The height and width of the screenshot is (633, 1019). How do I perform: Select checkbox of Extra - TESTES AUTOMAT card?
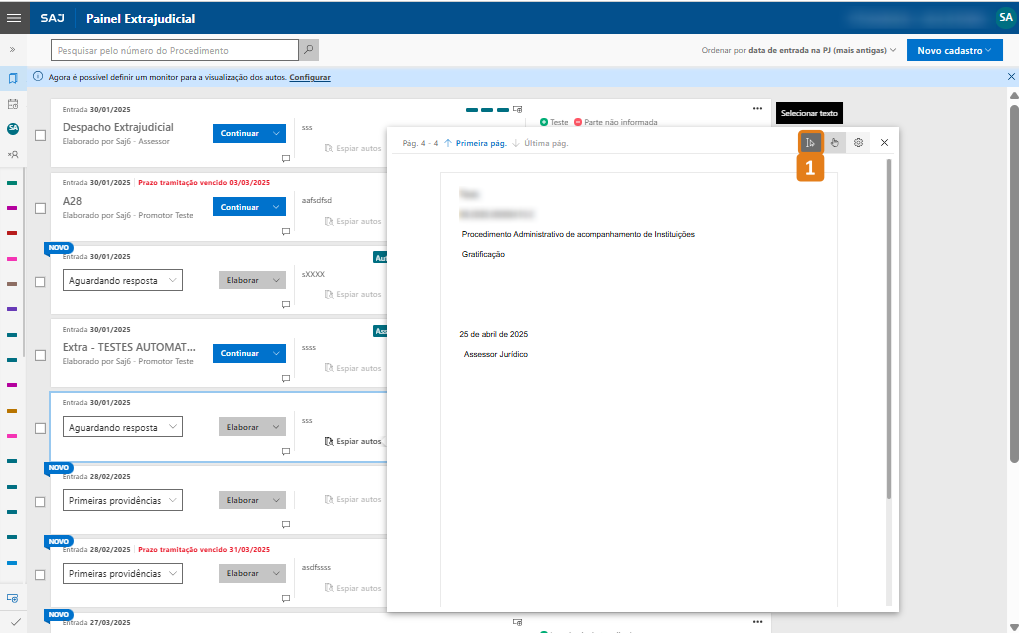tap(40, 354)
